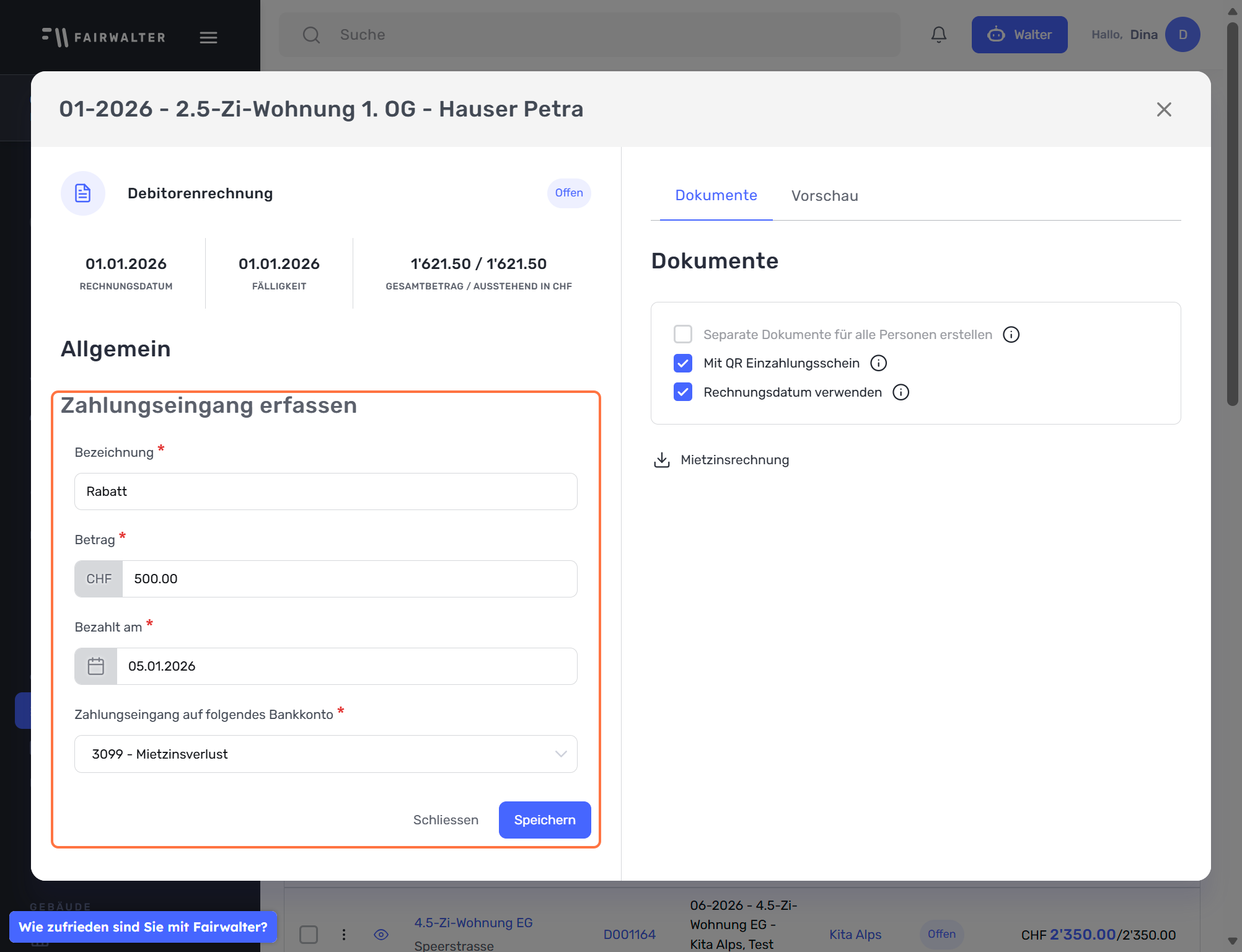Open the Dina user profile avatar
1242x952 pixels.
[1182, 35]
